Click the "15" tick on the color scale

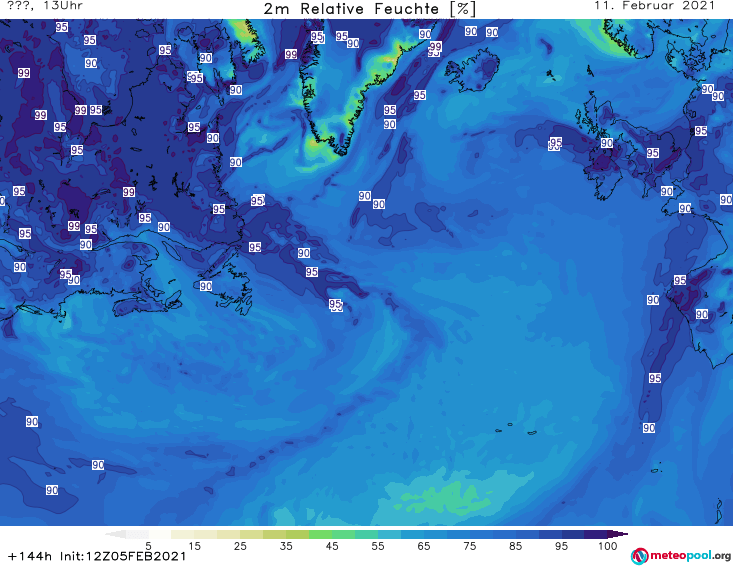click(194, 546)
